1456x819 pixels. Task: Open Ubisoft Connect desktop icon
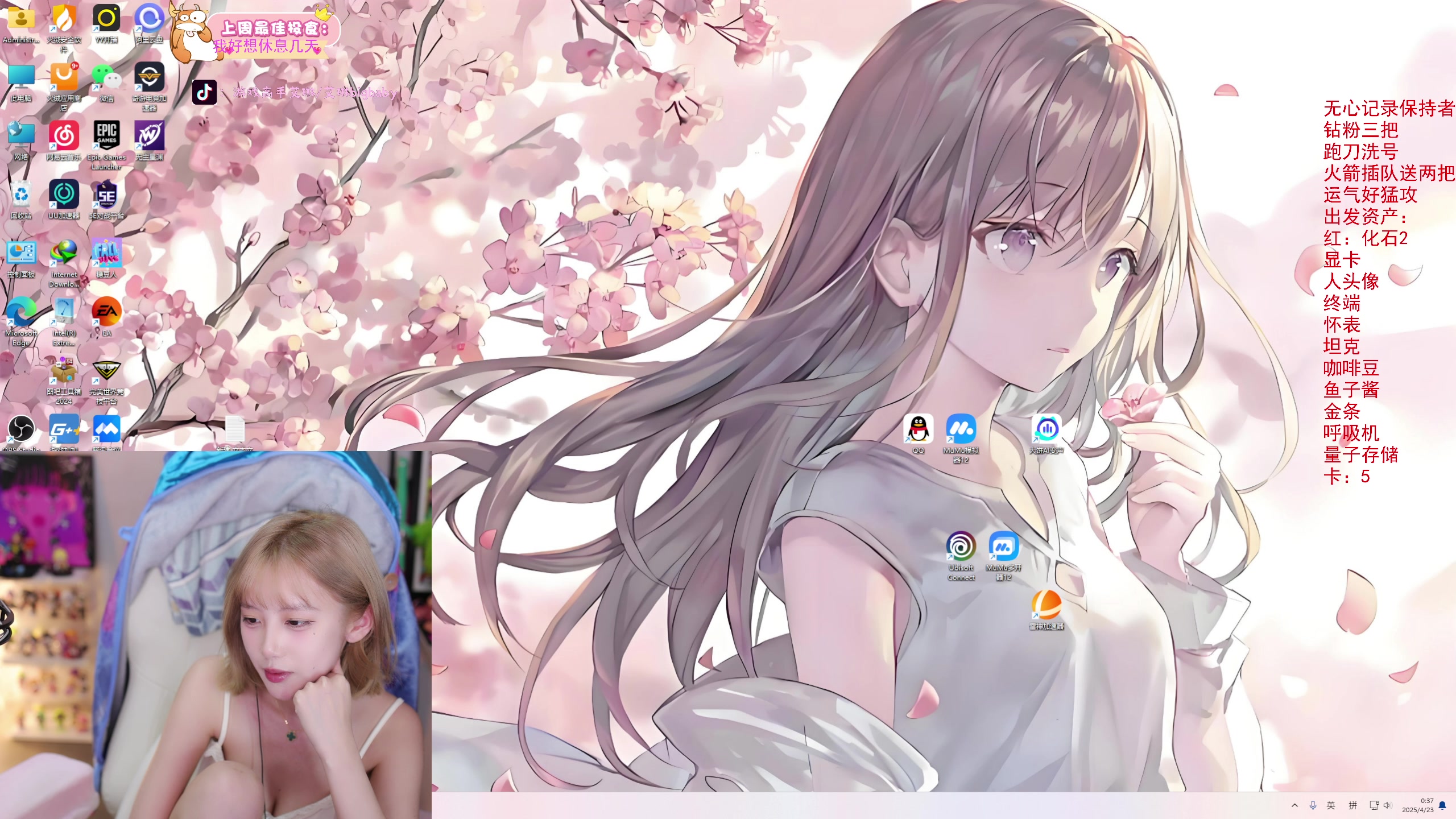961,556
